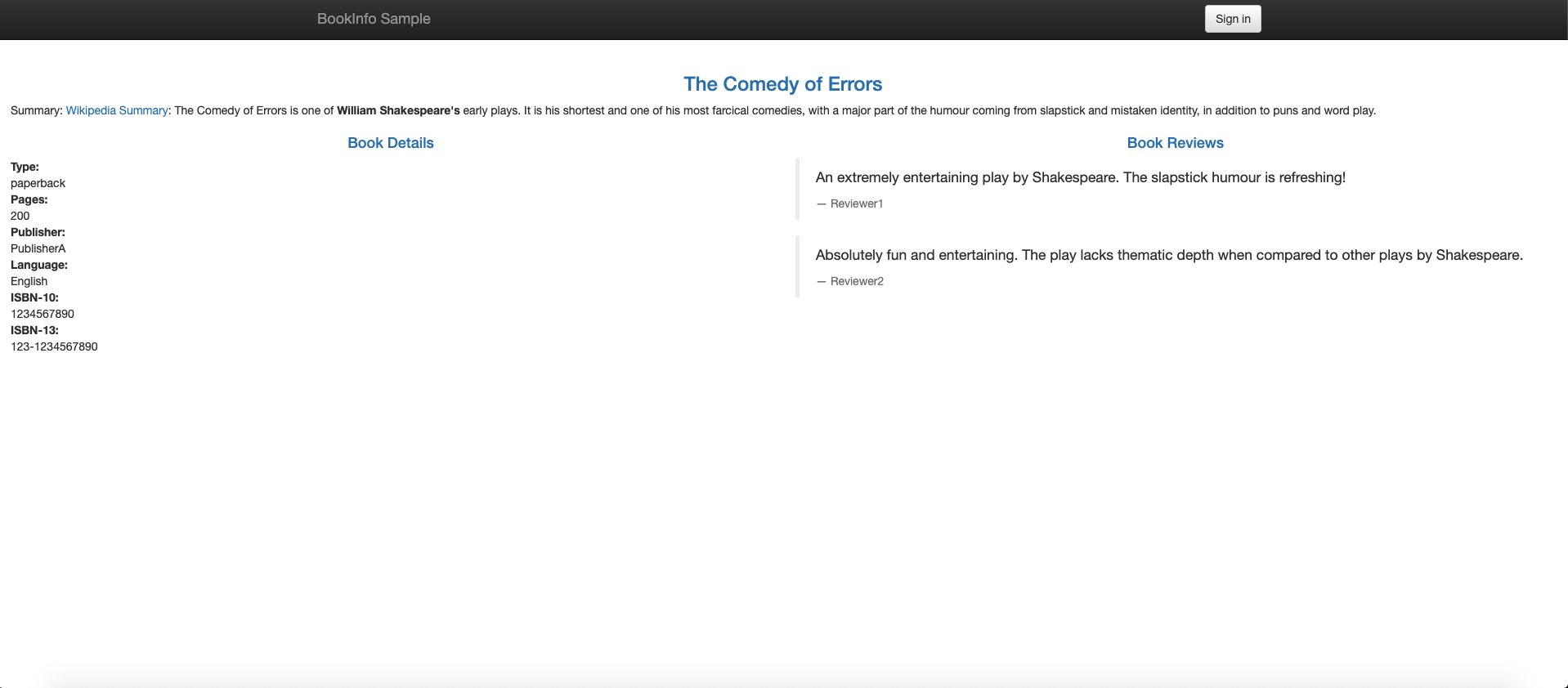The width and height of the screenshot is (1568, 688).
Task: Click the page count 200
Action: pyautogui.click(x=20, y=216)
